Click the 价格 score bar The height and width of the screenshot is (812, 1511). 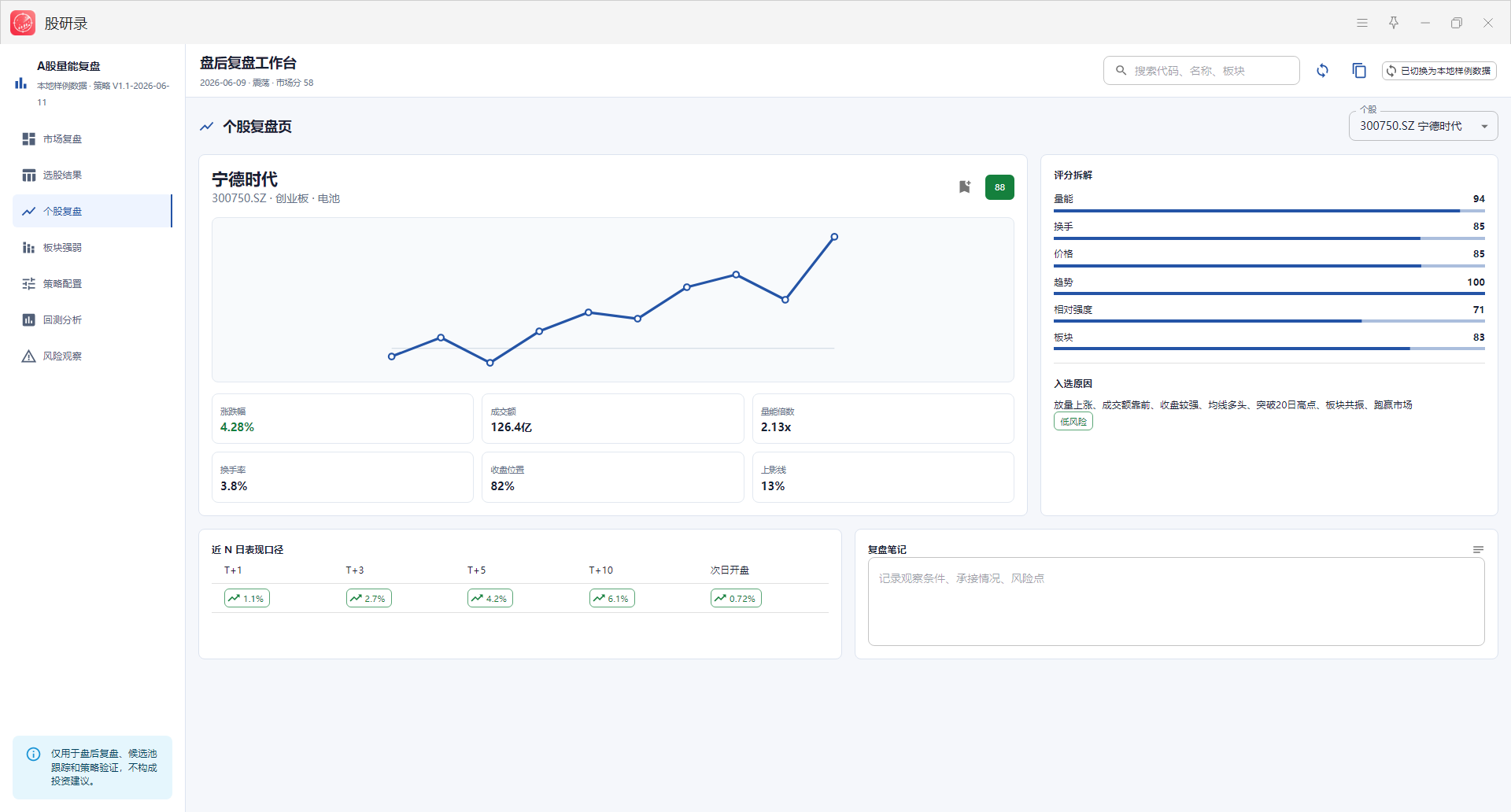coord(1269,266)
